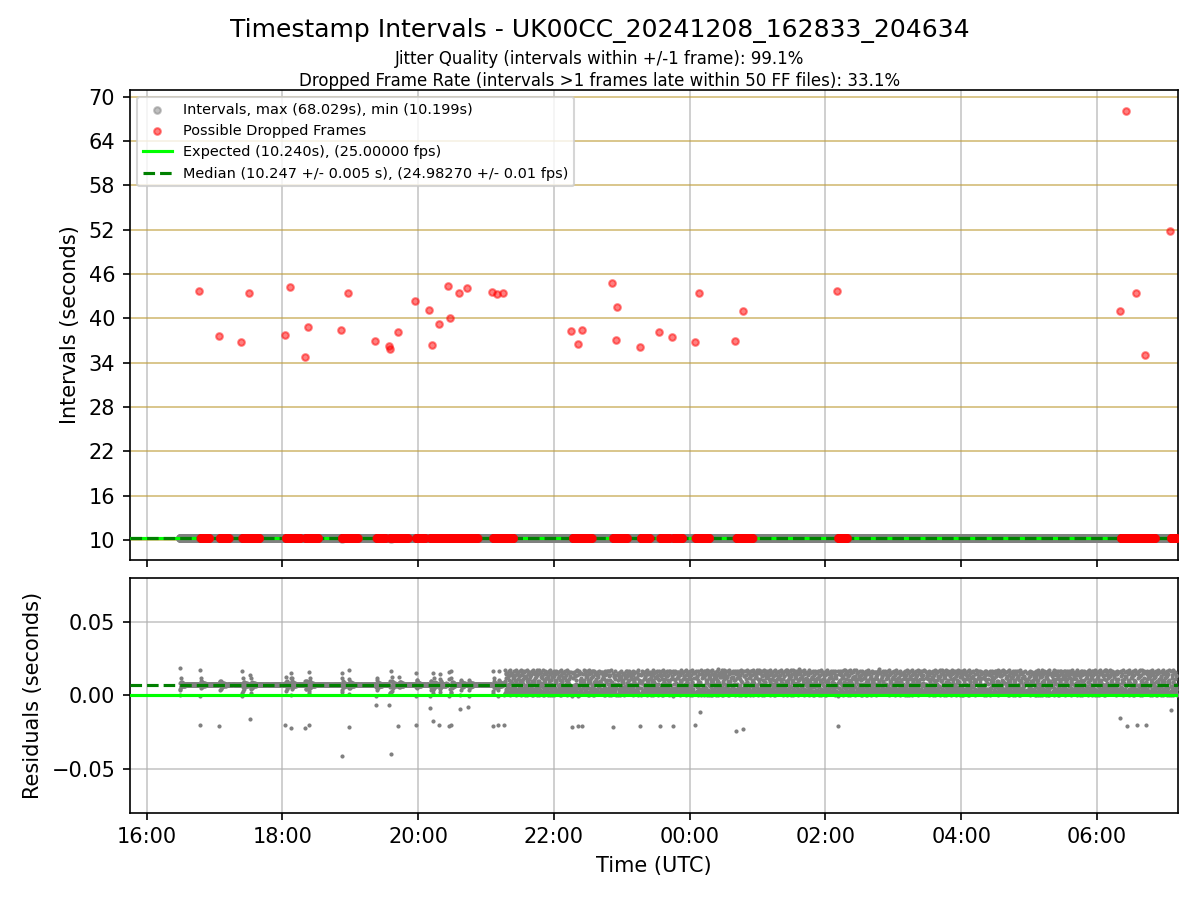Click the '58' y-axis tick label
1200x900 pixels.
click(102, 186)
